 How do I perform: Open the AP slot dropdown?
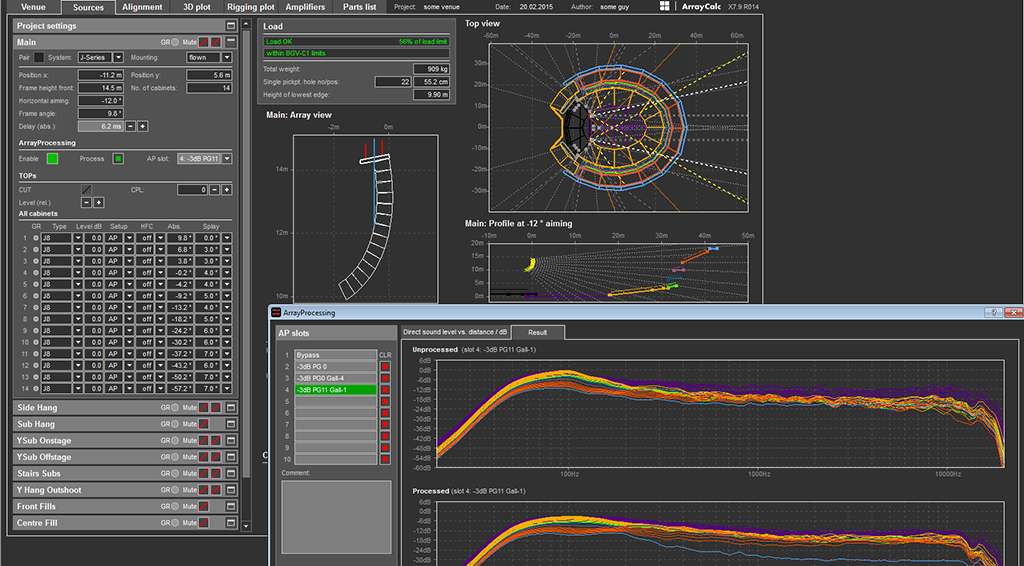coord(227,158)
